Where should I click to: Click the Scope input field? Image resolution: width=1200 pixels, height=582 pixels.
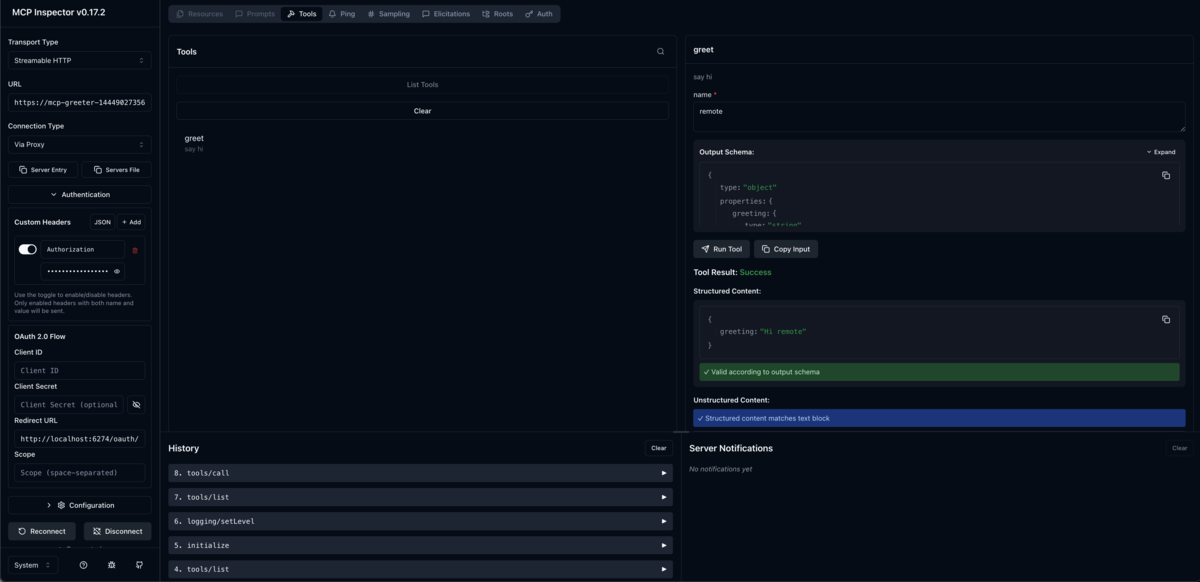click(x=79, y=472)
